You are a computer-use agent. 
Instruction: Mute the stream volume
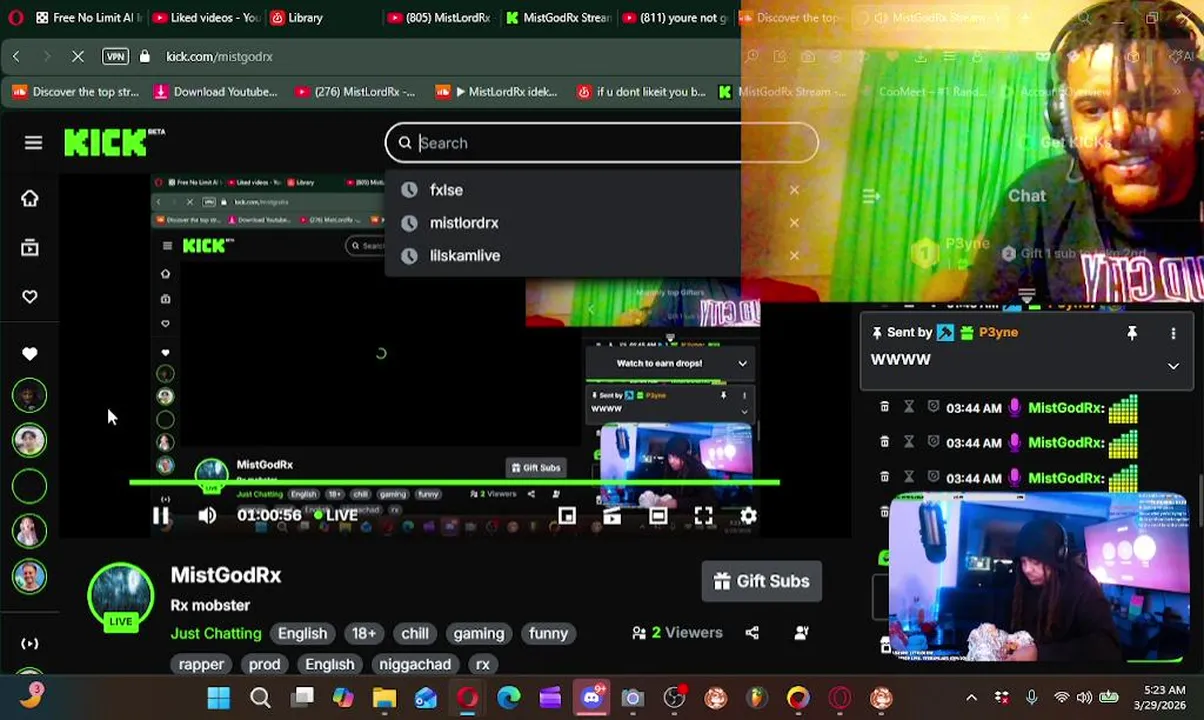[x=207, y=516]
